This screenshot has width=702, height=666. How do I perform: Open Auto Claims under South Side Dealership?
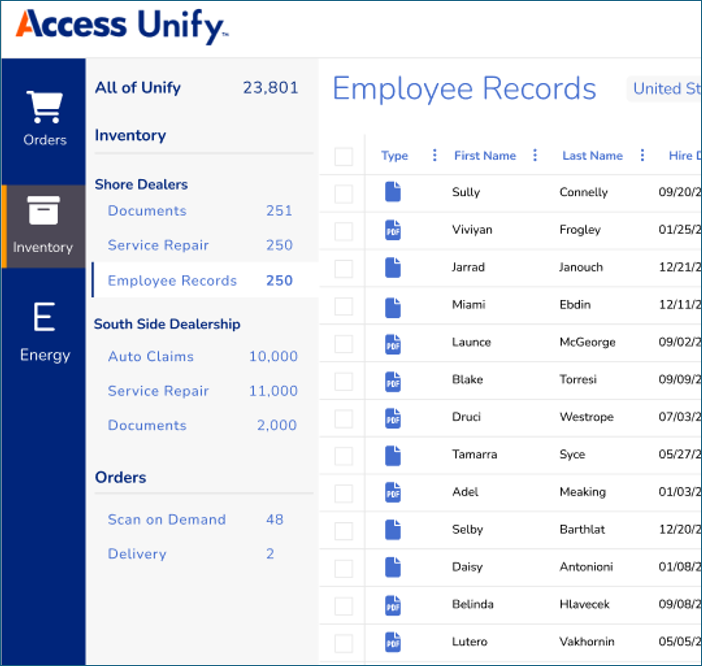pyautogui.click(x=151, y=356)
